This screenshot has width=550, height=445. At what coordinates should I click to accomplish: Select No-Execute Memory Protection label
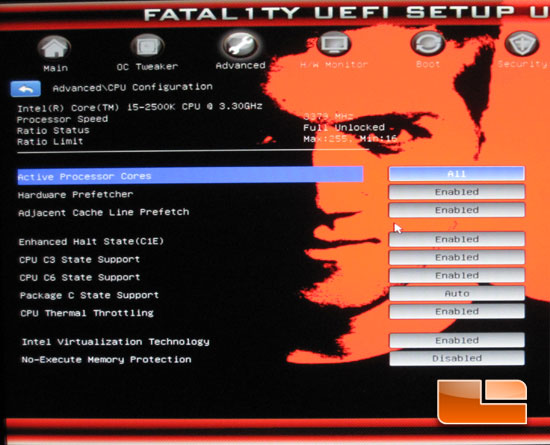click(106, 360)
